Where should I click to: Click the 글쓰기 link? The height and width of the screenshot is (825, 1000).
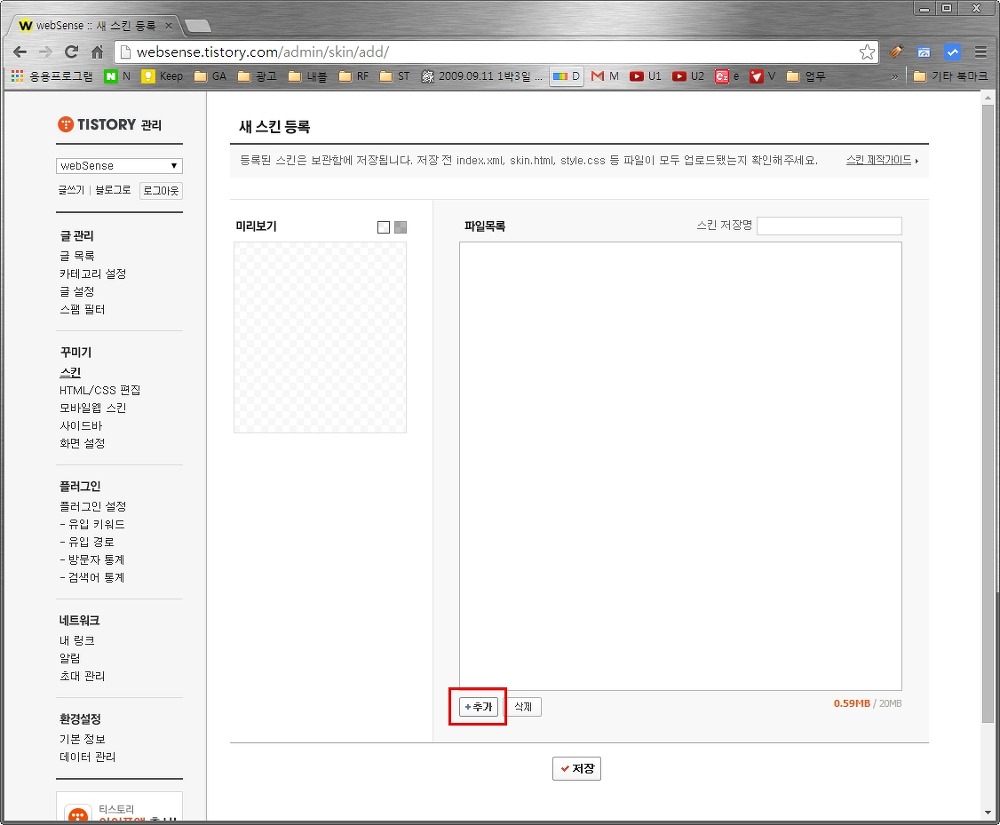coord(71,190)
